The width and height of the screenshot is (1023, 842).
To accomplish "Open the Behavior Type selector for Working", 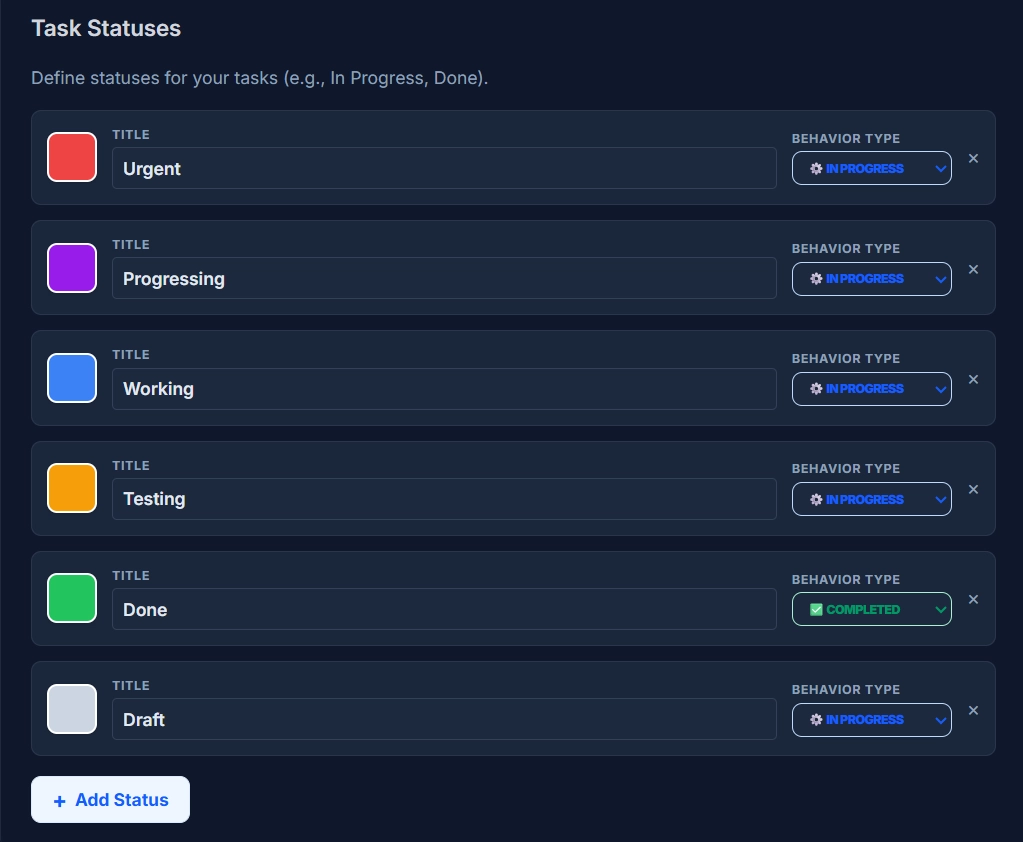I will tap(871, 389).
